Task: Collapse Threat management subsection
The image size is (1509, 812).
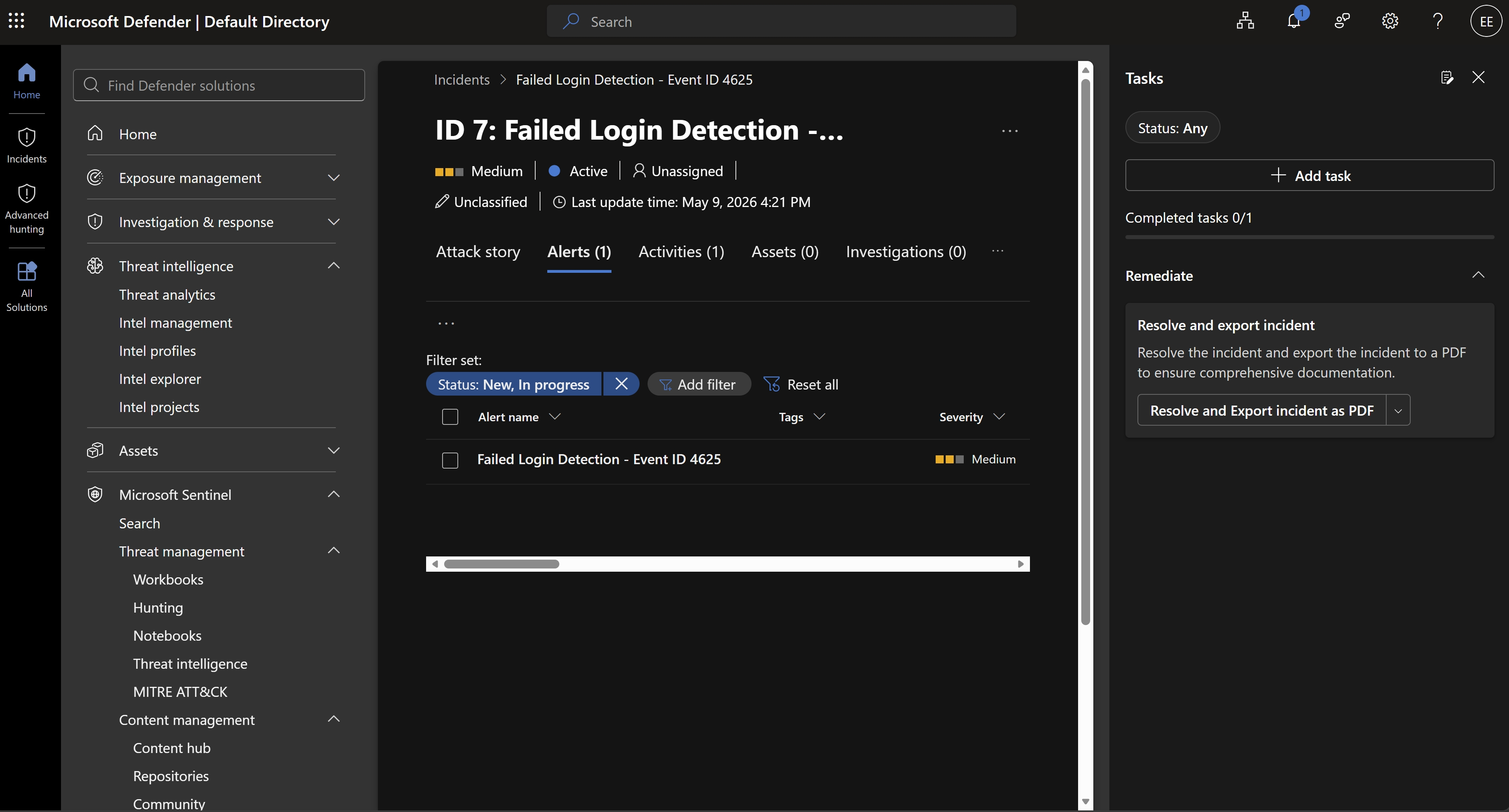Action: coord(334,551)
